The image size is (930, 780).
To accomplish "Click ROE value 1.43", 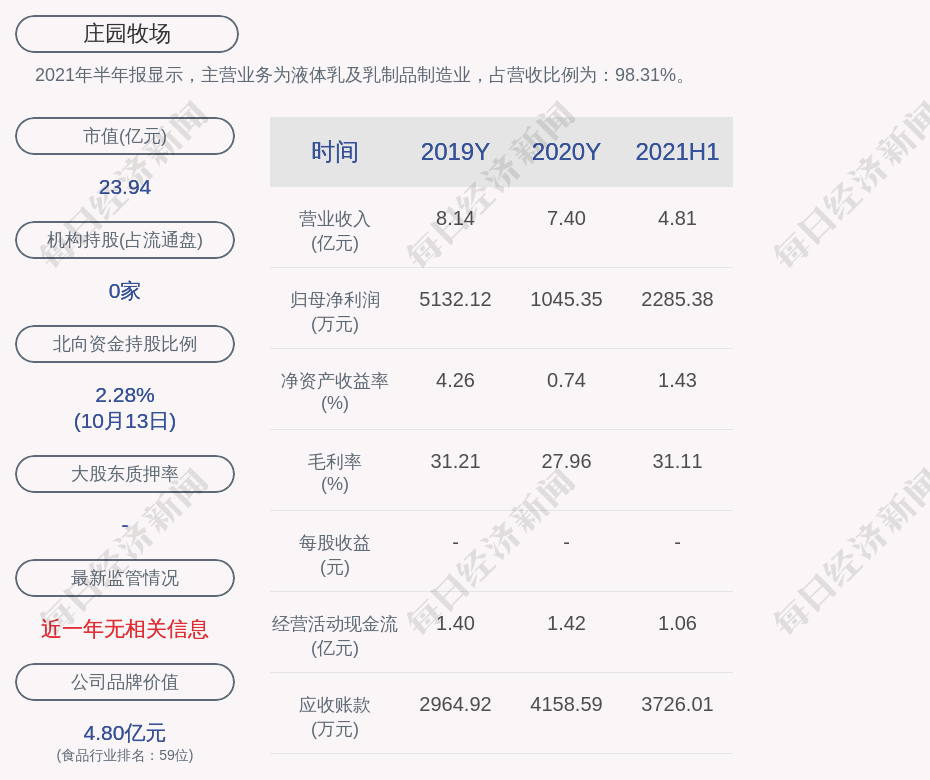I will point(677,380).
